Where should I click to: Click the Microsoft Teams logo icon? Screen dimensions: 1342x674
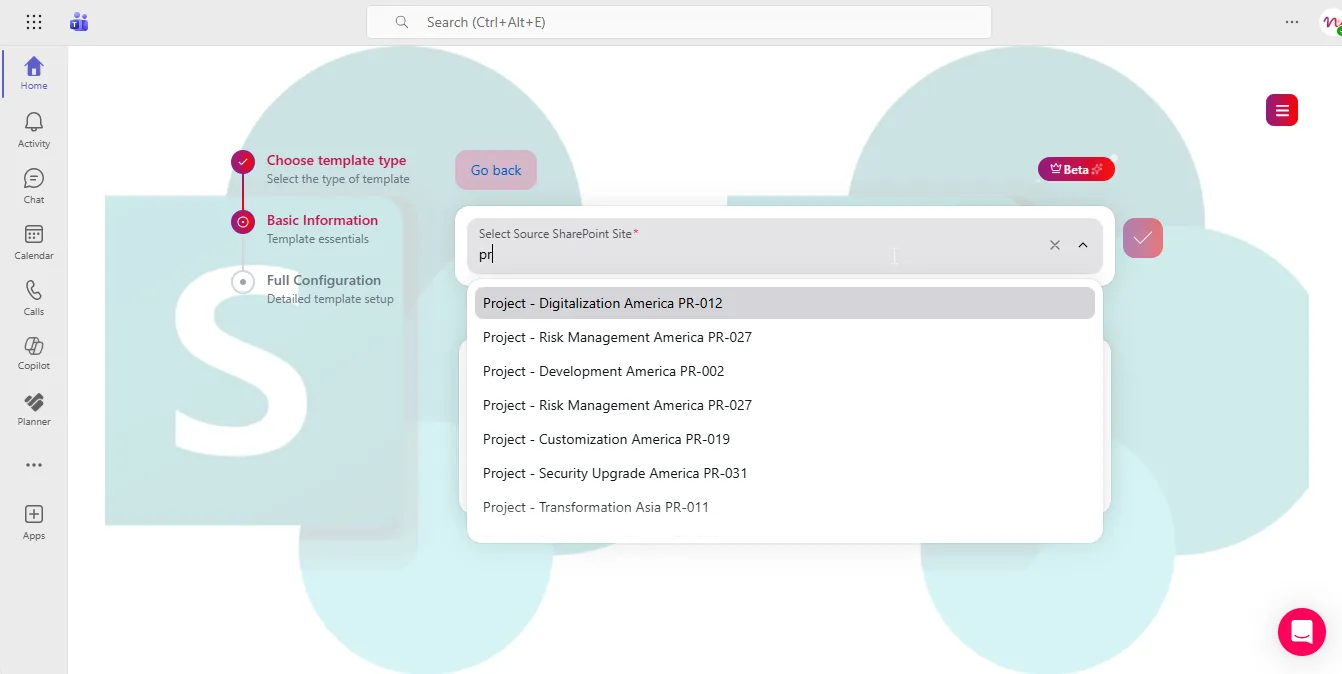tap(79, 22)
